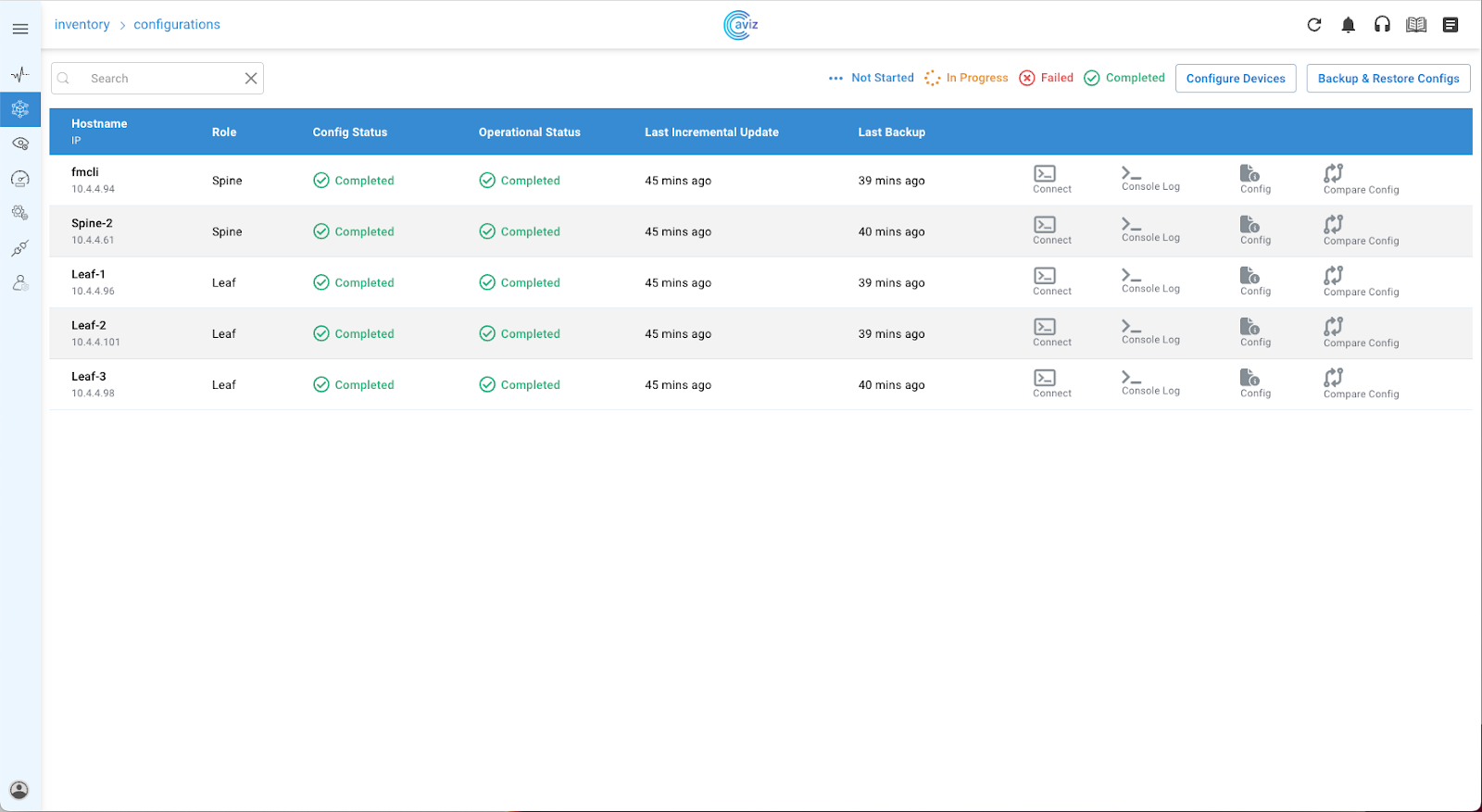Open the user admin sidebar icon
This screenshot has width=1482, height=812.
coord(20,282)
